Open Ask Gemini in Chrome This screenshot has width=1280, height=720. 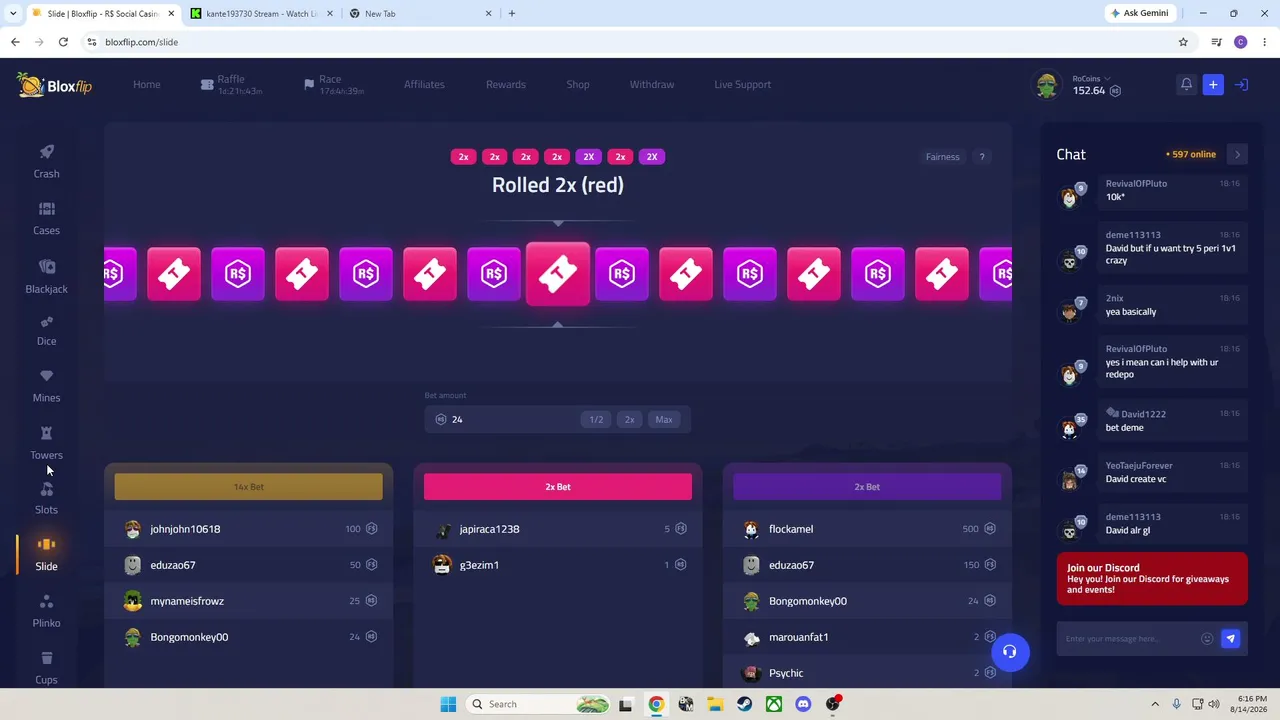[1139, 13]
